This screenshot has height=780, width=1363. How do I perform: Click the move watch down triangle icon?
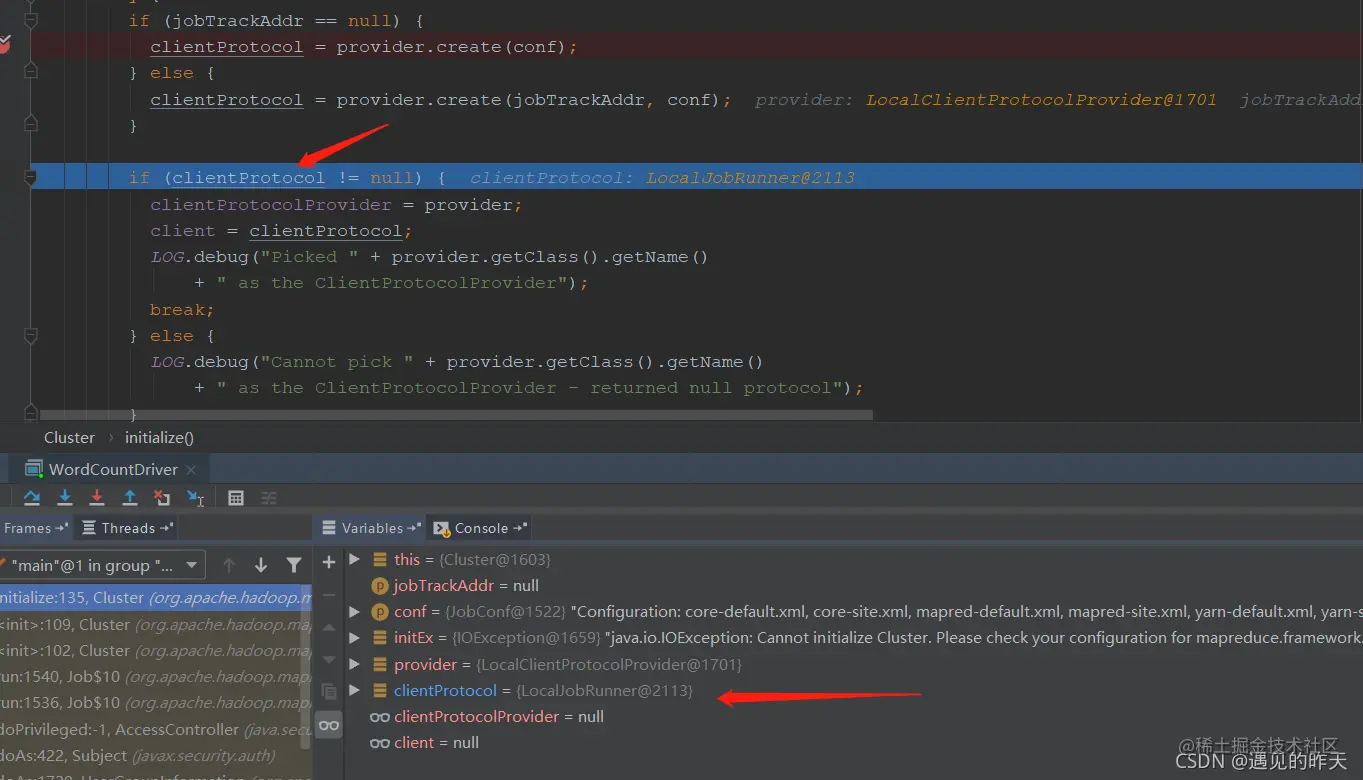pyautogui.click(x=329, y=659)
